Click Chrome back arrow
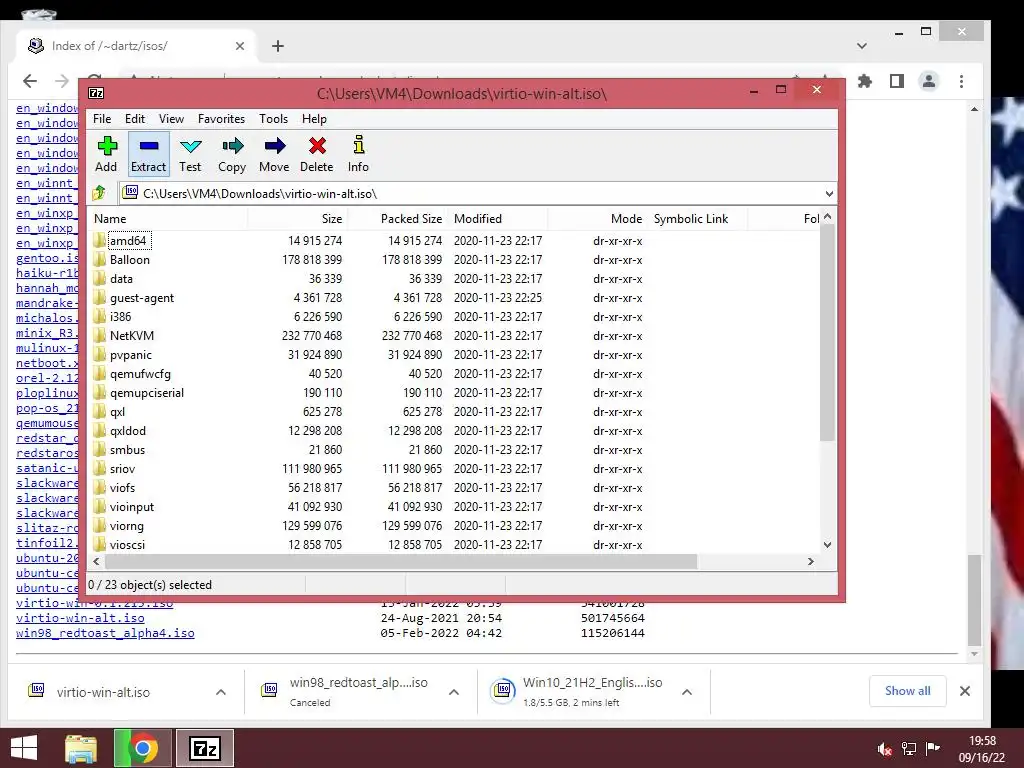The height and width of the screenshot is (768, 1024). 30,81
